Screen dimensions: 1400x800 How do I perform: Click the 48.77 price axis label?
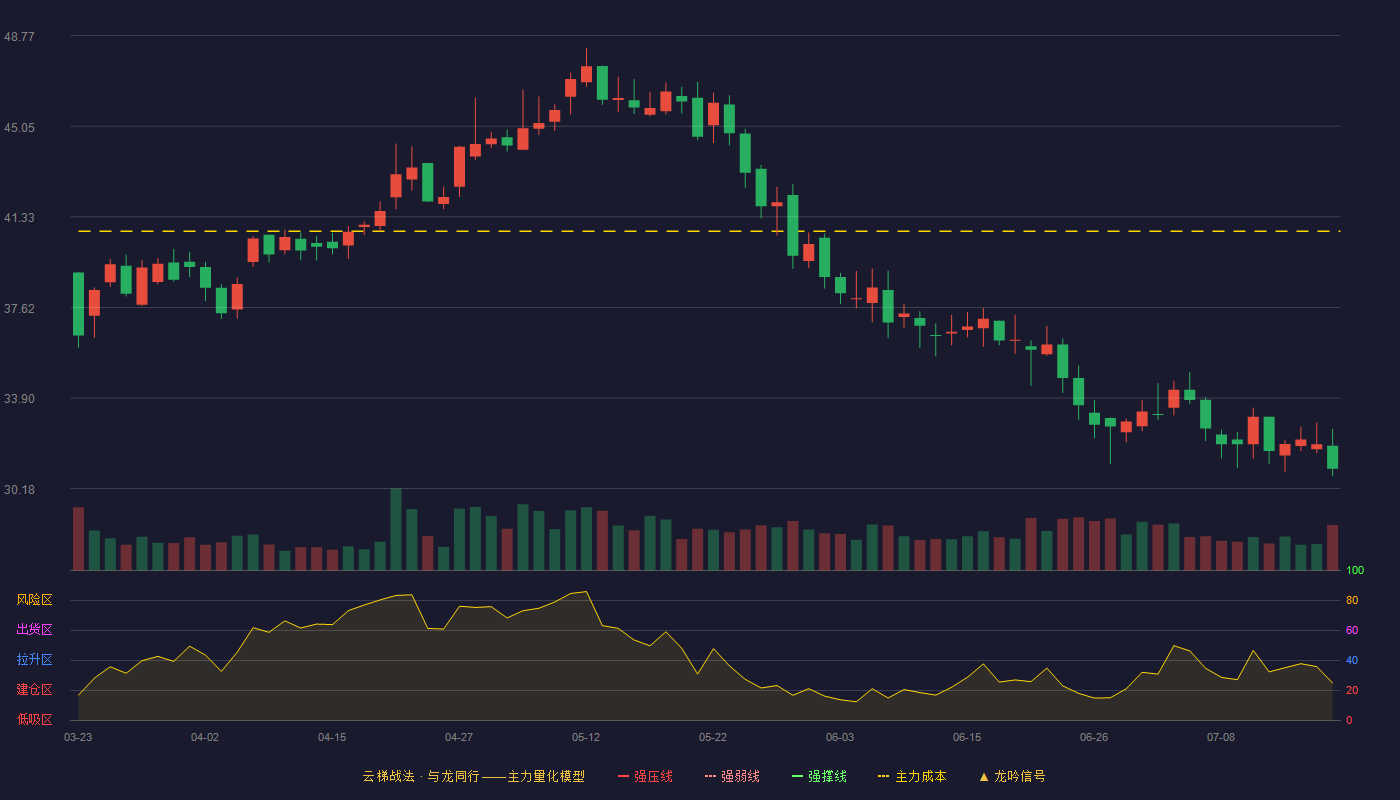click(x=19, y=36)
